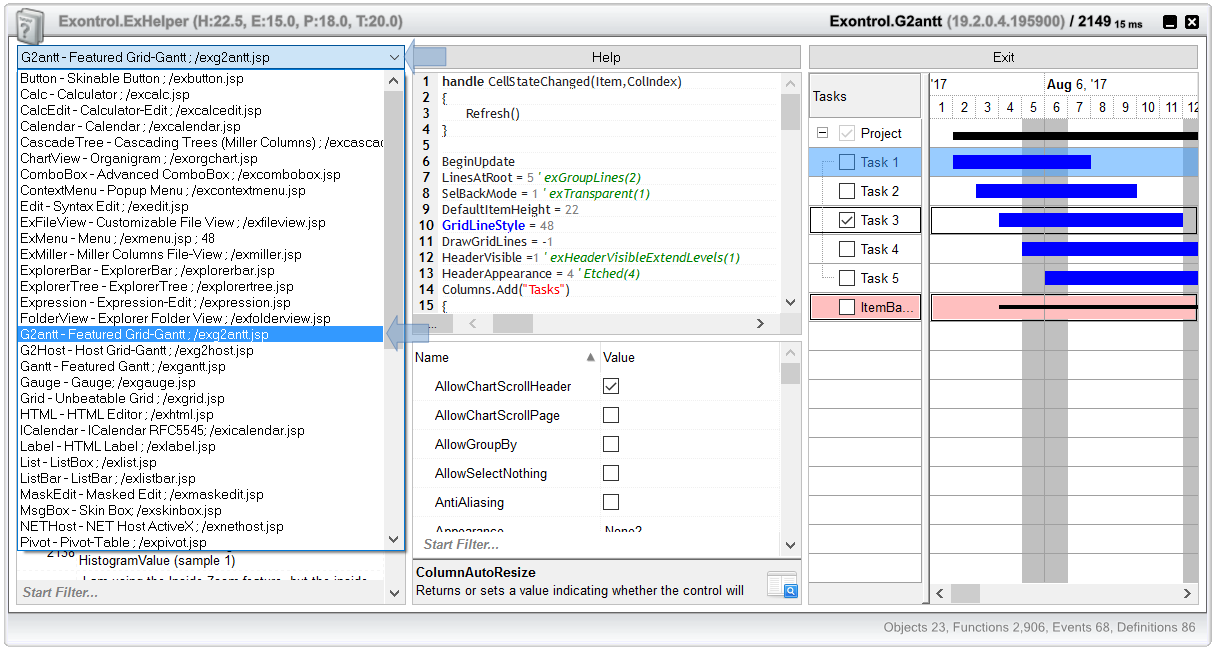Click the blue Task 2 Gantt bar

[x=1055, y=191]
